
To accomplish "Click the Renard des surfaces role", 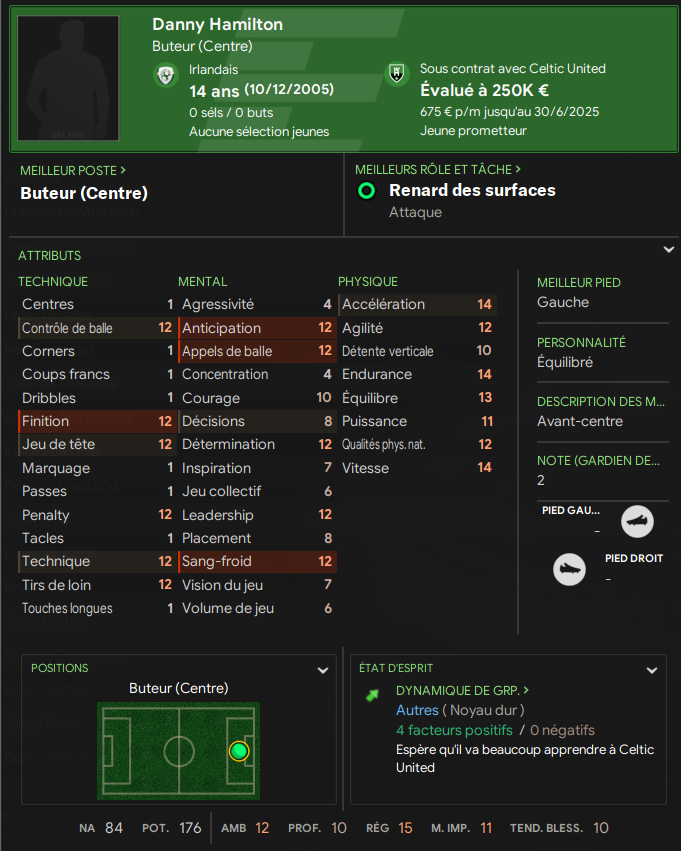I will (x=472, y=190).
